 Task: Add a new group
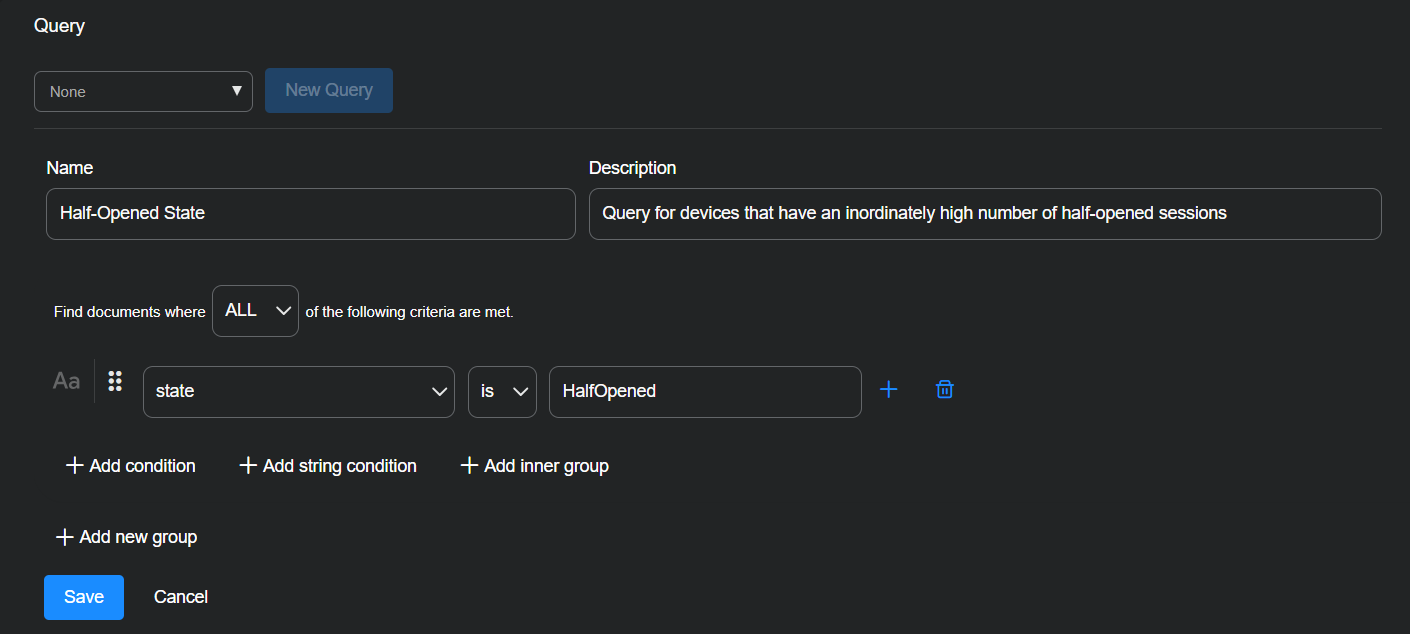[x=126, y=537]
